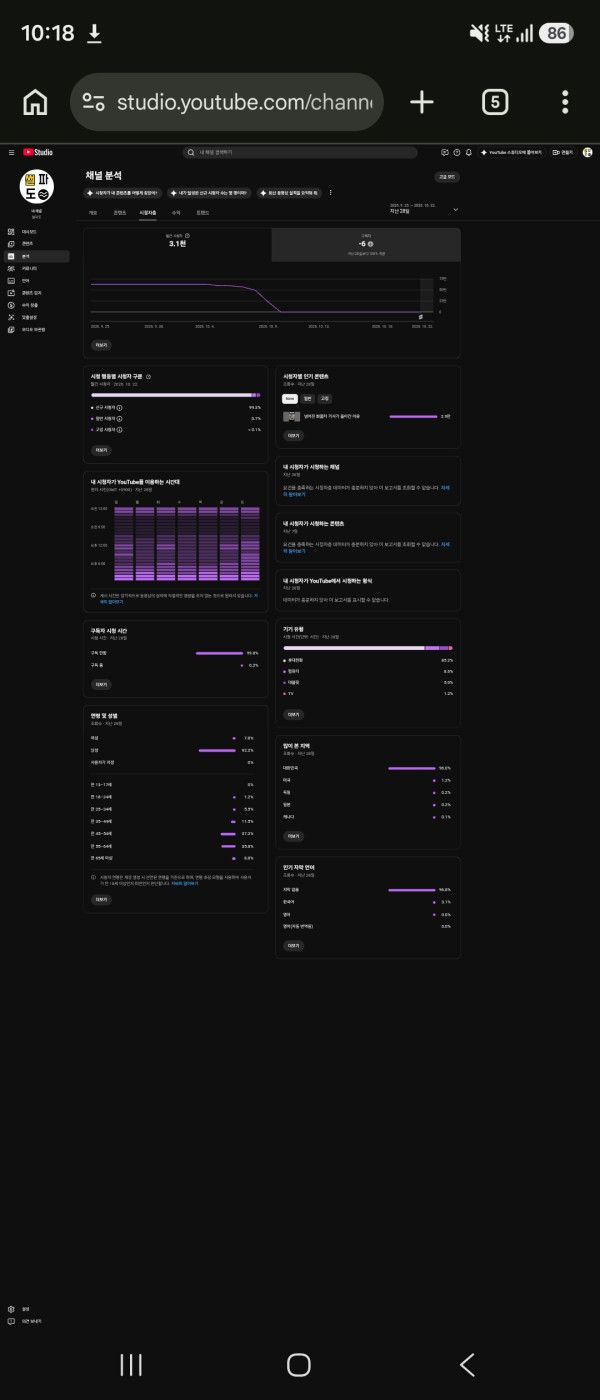Select the 구독자 -6 metric tab
Image resolution: width=600 pixels, height=1400 pixels.
pos(366,245)
